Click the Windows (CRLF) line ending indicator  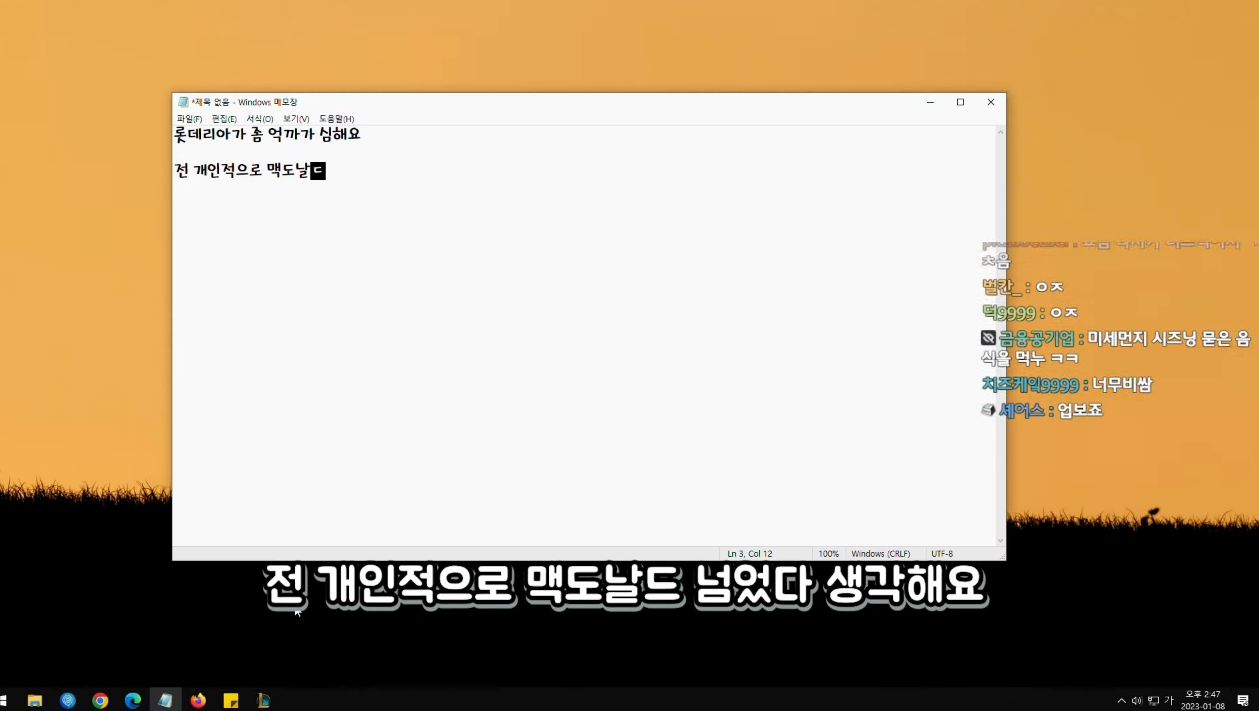click(x=881, y=553)
